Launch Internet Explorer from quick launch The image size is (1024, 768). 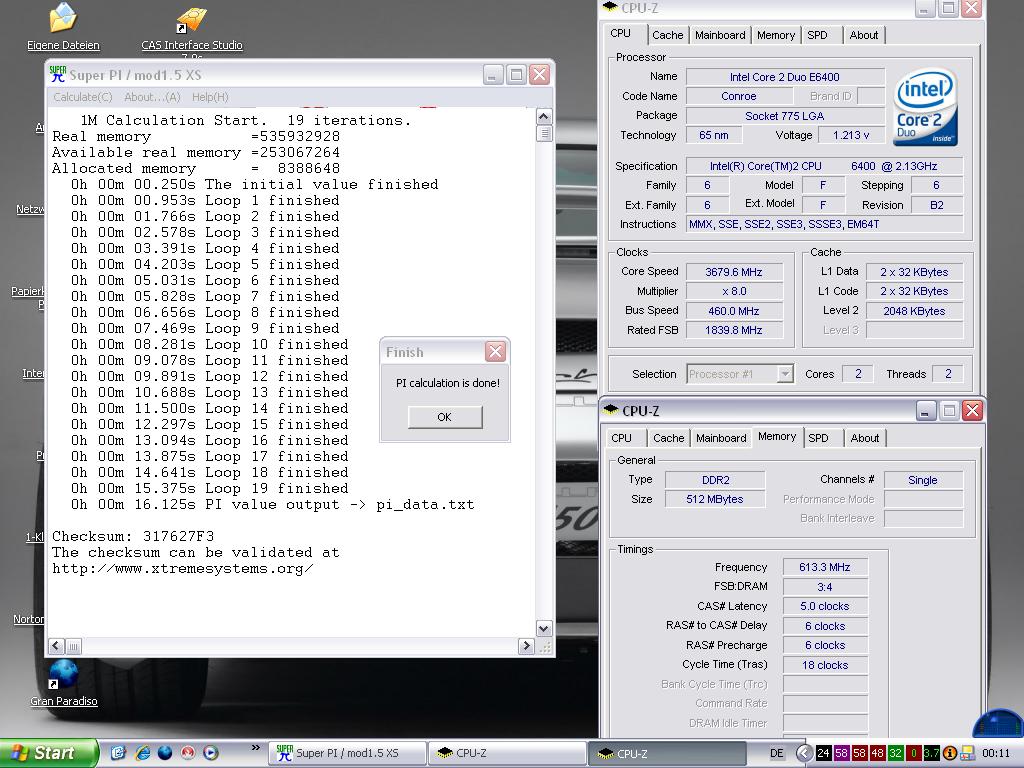142,753
